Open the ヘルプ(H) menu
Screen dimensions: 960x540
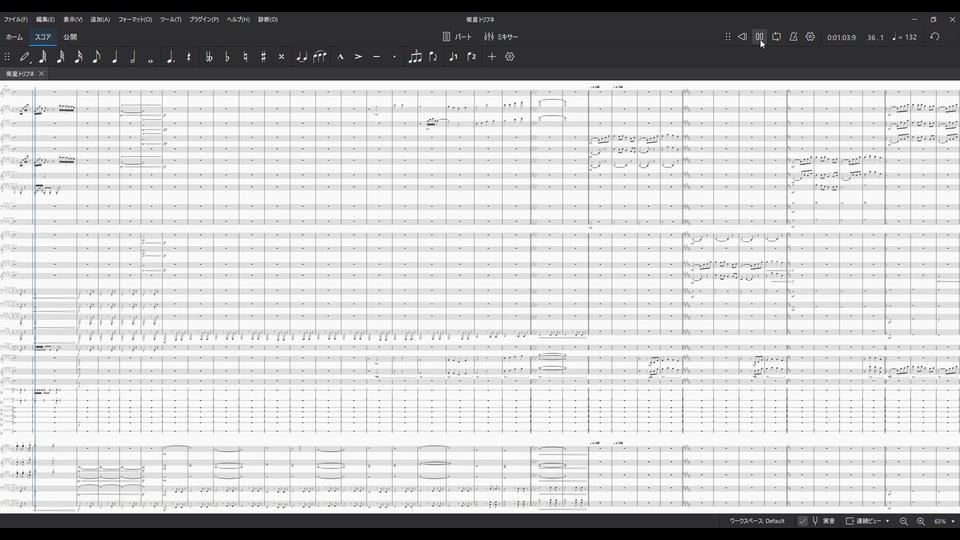click(x=238, y=20)
